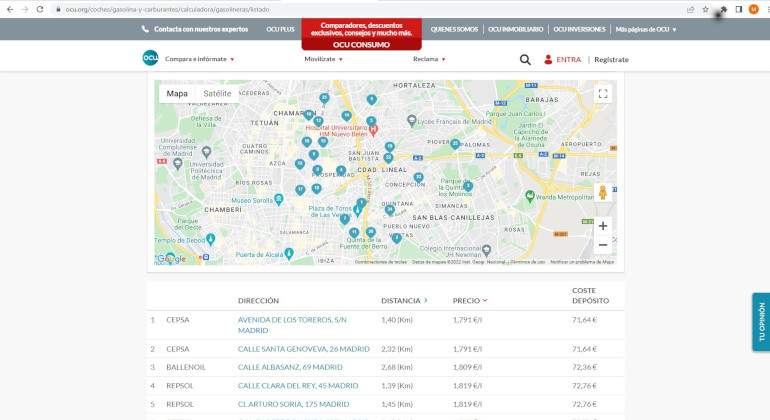Viewport: 770px width, 420px height.
Task: Expand the Reclama dropdown
Action: click(x=429, y=59)
